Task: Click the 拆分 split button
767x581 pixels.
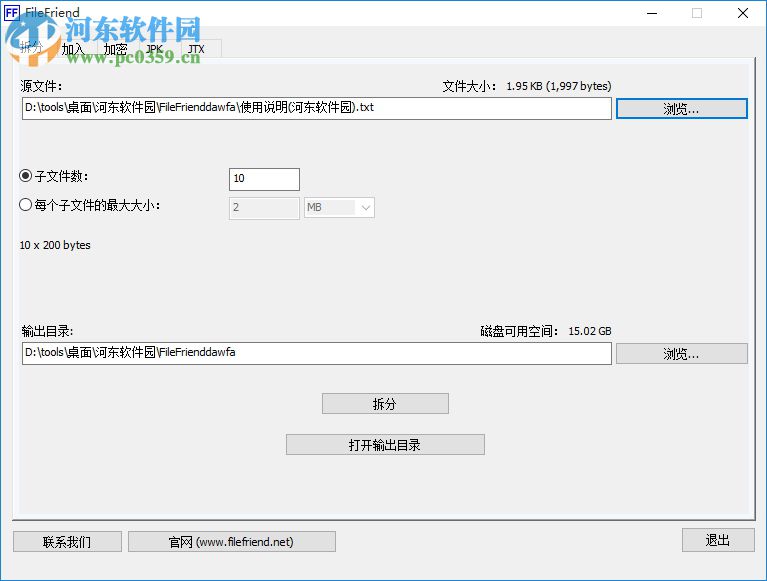Action: point(385,403)
